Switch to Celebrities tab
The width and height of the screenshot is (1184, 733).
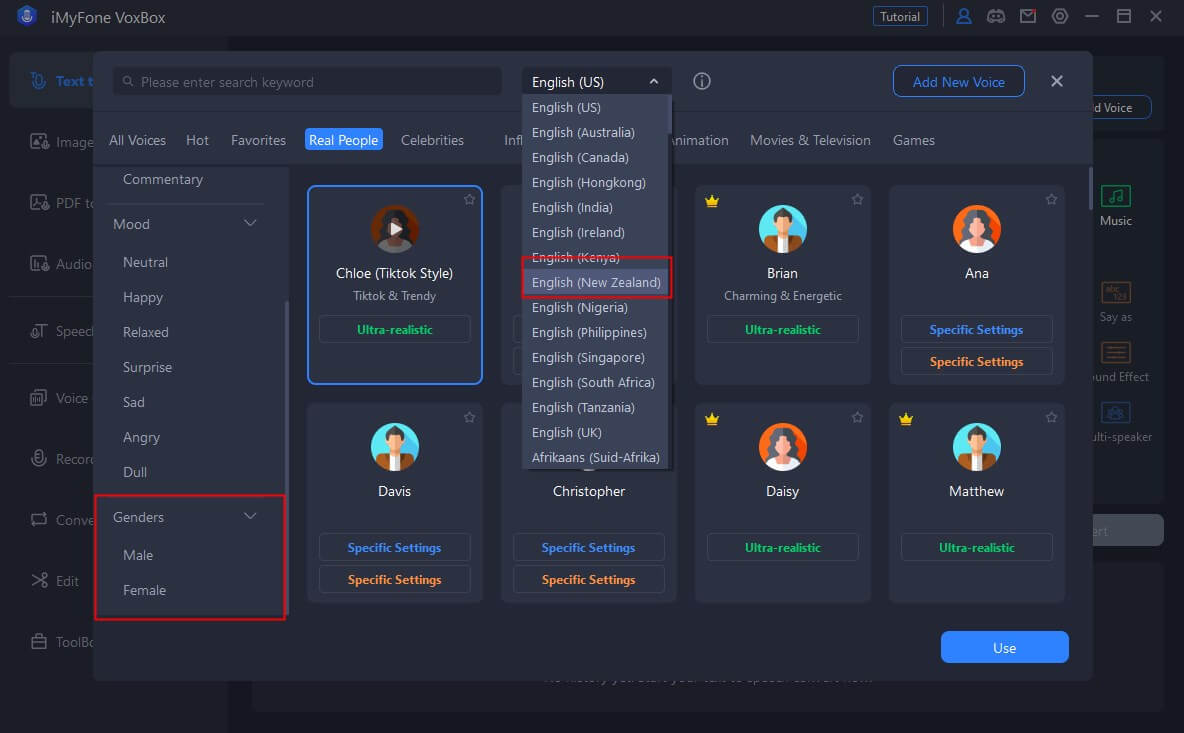click(432, 140)
